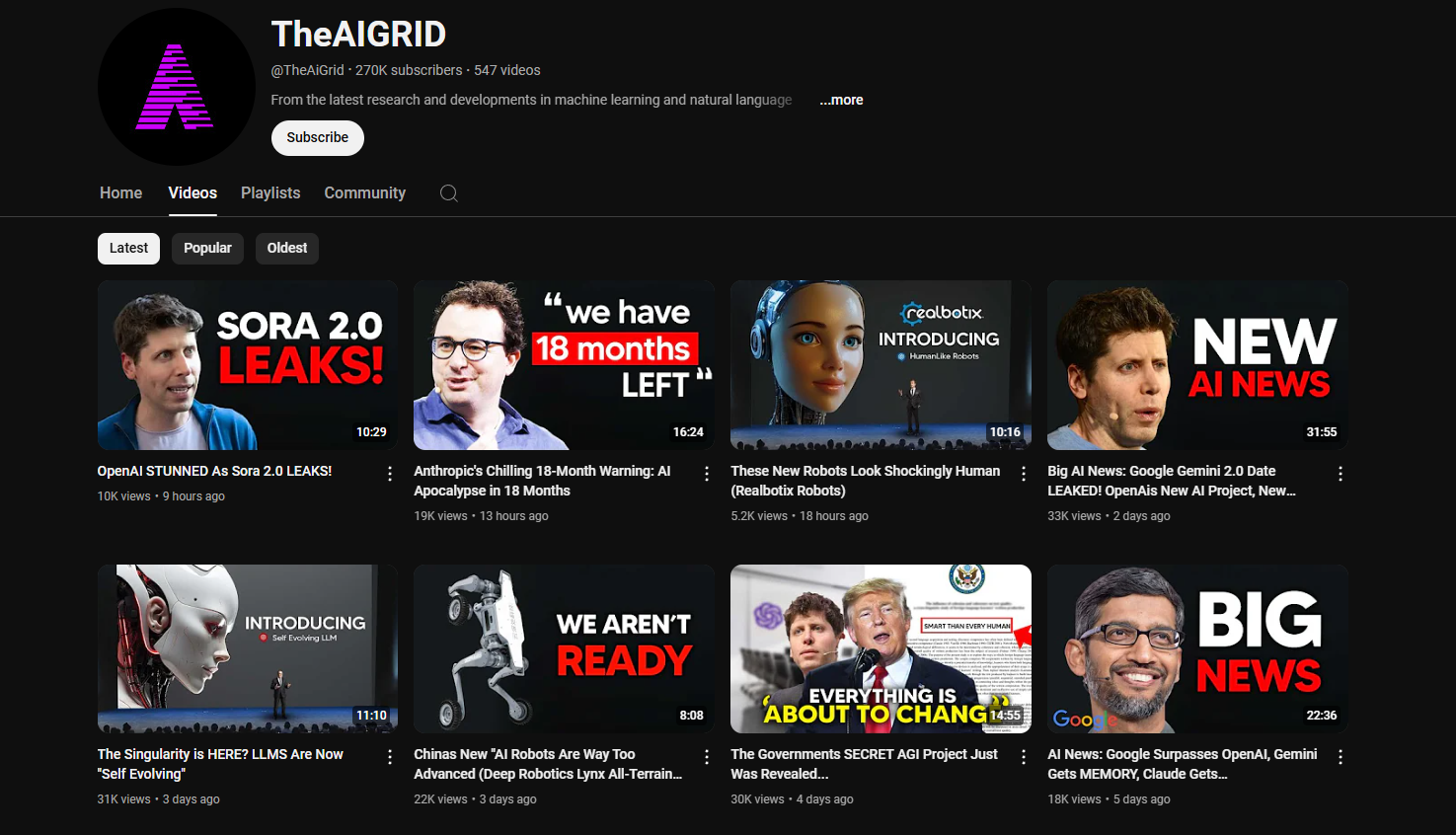
Task: Play the 'we have 18 months LEFT' thumbnail
Action: [565, 365]
